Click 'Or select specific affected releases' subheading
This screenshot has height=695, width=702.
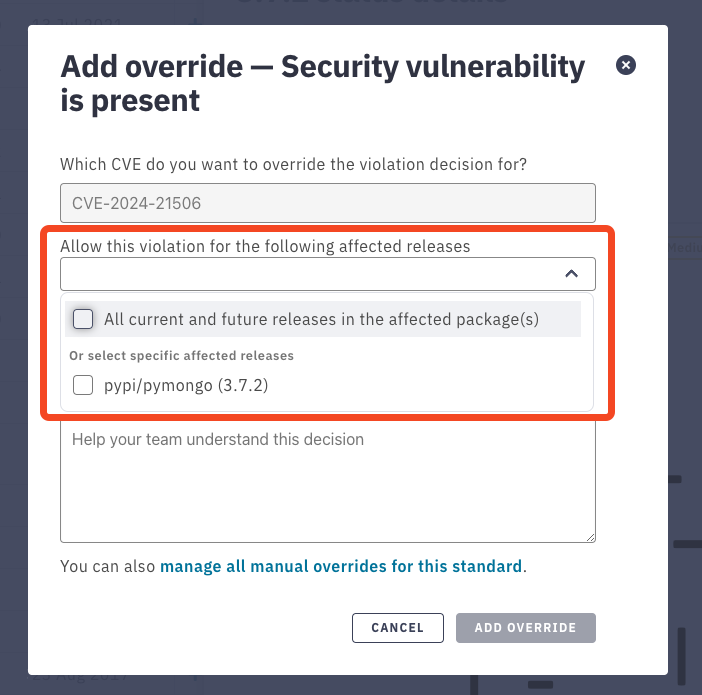[x=181, y=356]
